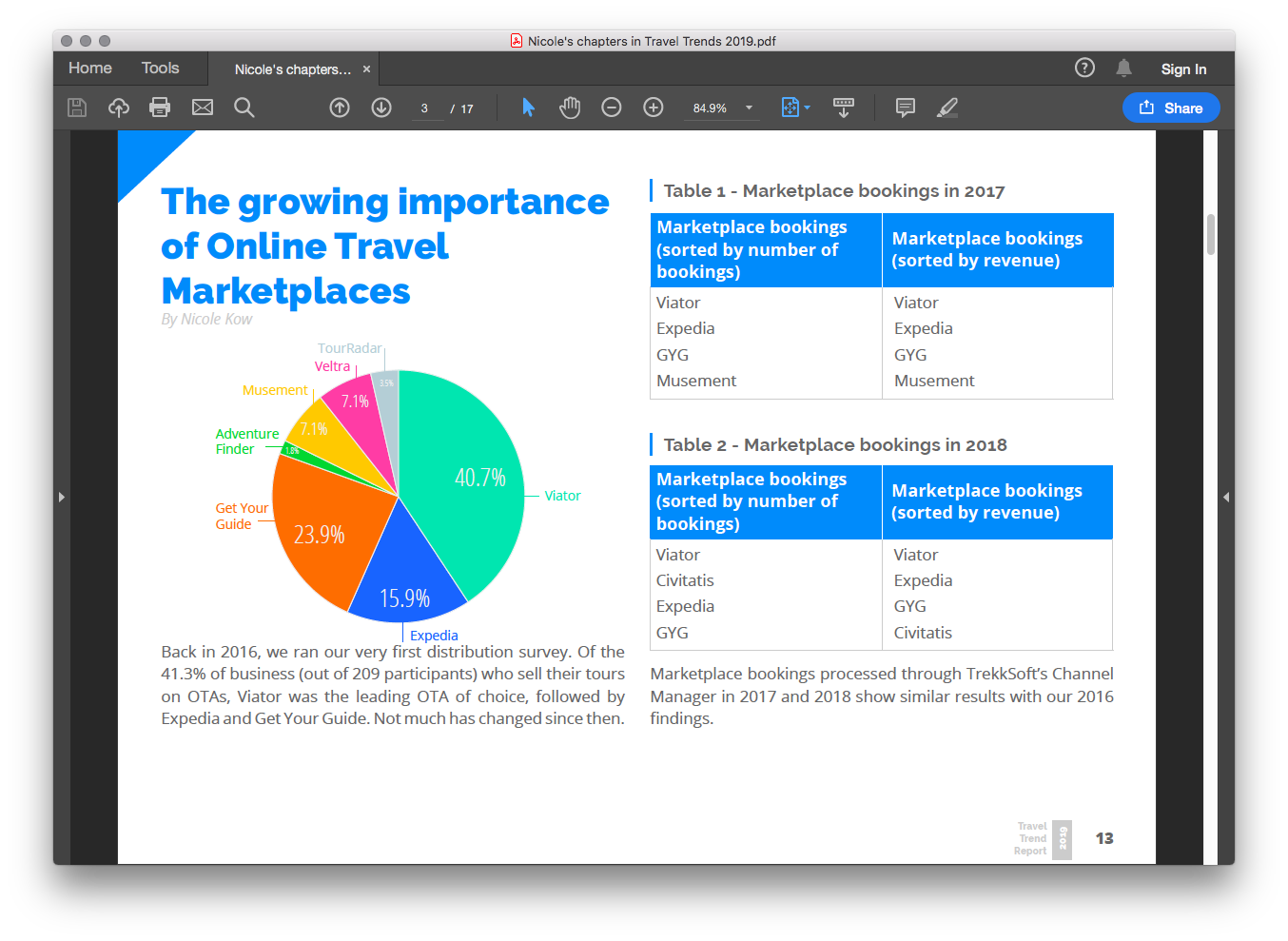1288x941 pixels.
Task: Switch to the Home tab
Action: pyautogui.click(x=90, y=69)
